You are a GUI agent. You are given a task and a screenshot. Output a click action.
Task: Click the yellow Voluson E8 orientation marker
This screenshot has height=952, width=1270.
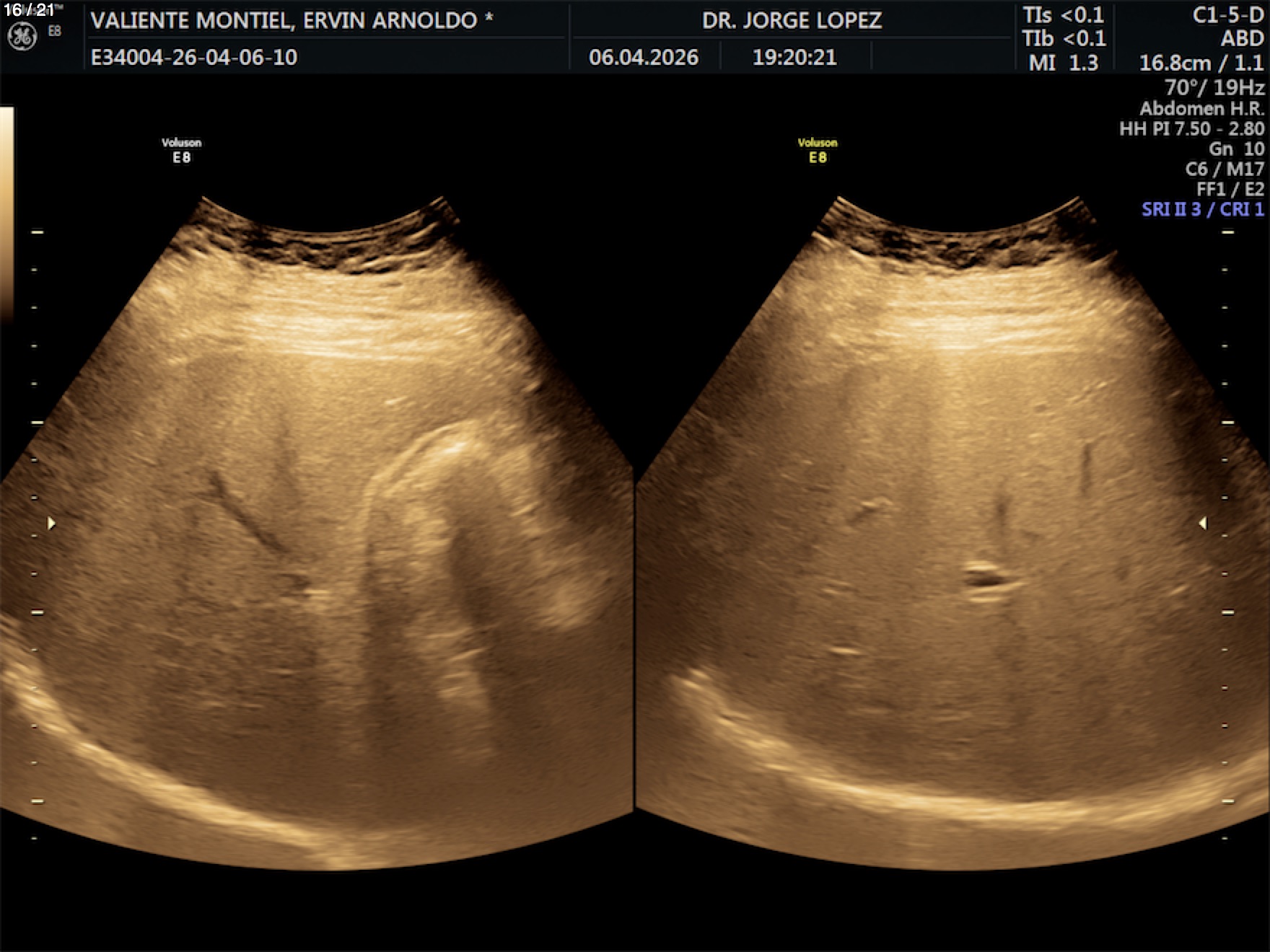(x=817, y=150)
